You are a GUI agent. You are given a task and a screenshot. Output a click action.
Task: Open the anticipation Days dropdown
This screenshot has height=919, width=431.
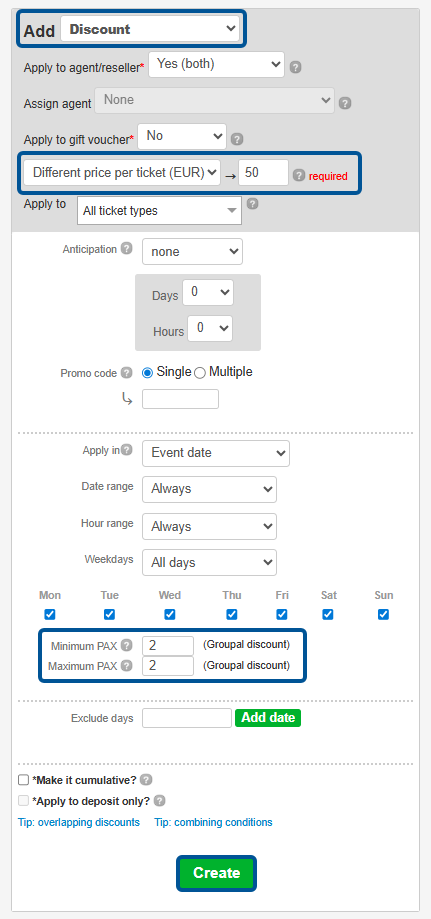208,292
